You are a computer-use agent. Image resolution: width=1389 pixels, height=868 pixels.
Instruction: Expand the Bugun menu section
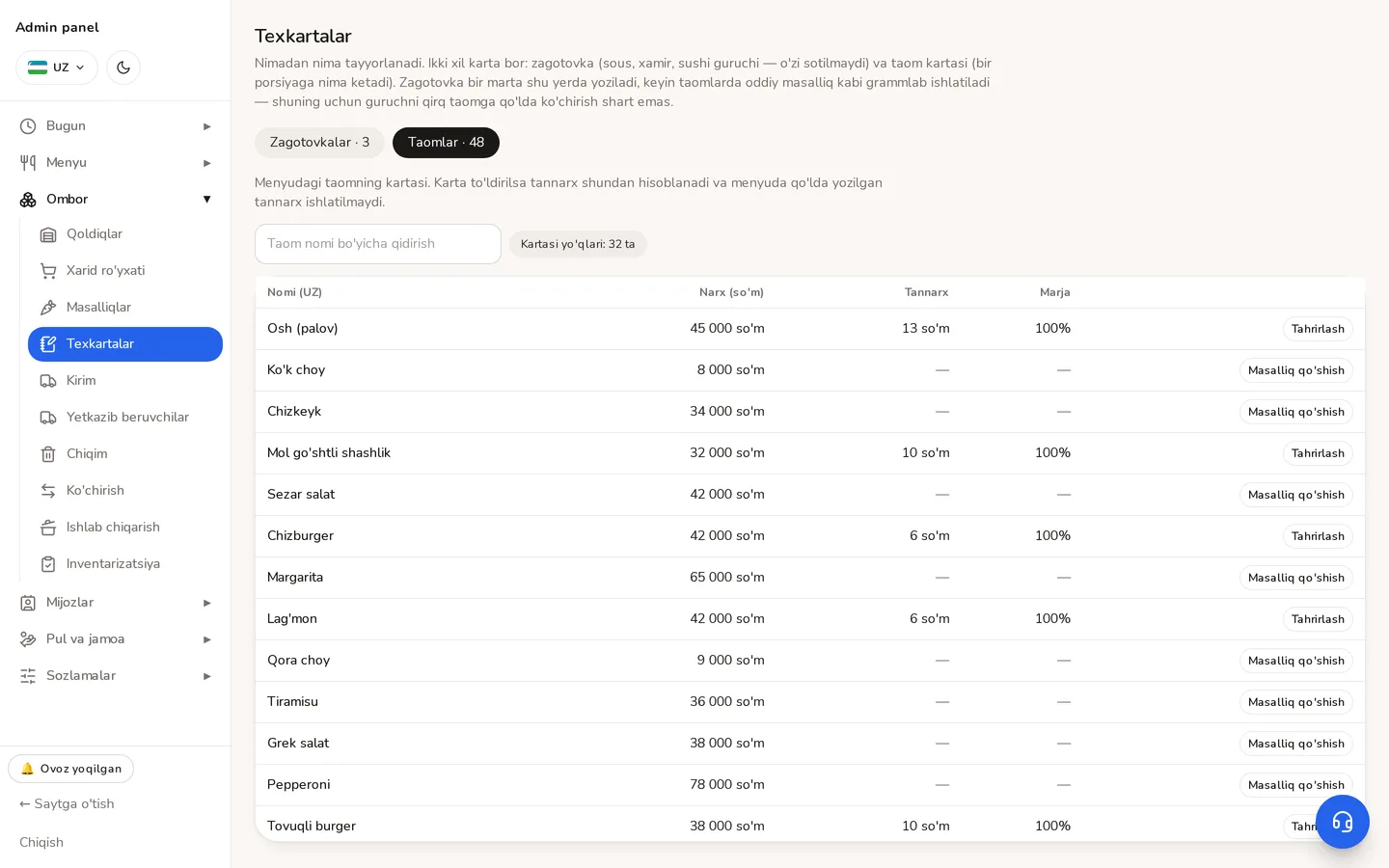tap(116, 126)
